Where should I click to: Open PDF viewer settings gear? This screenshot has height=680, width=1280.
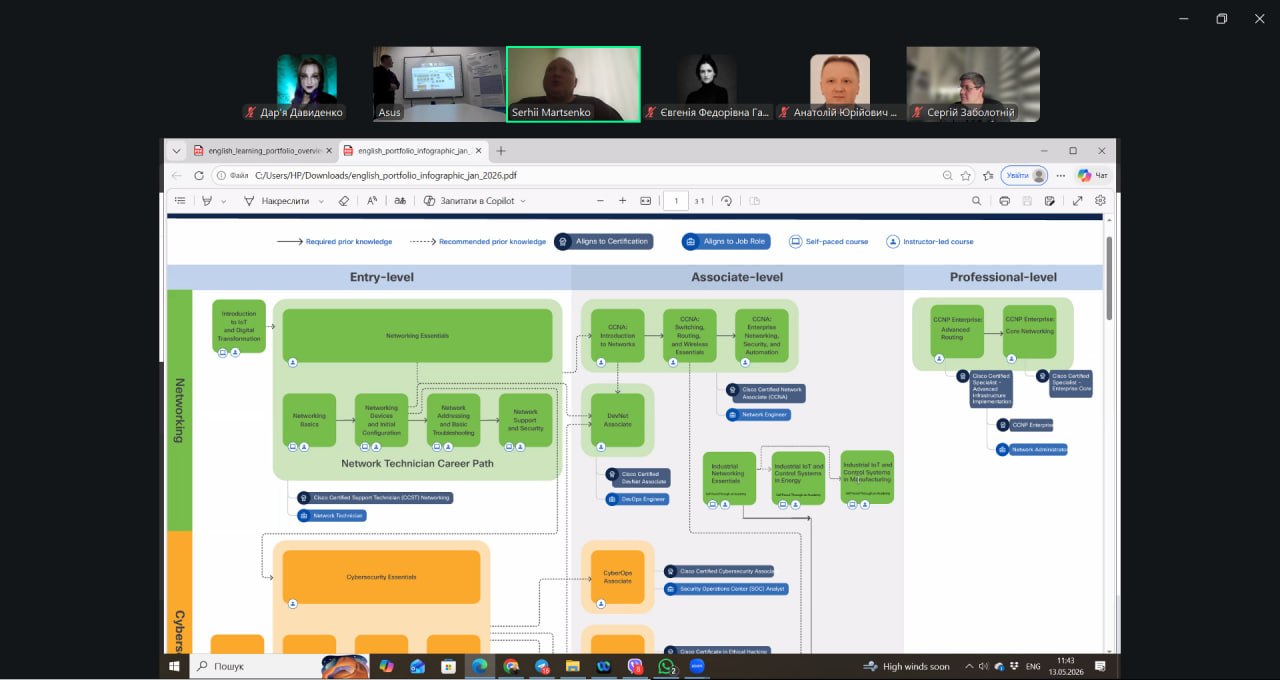pyautogui.click(x=1100, y=201)
